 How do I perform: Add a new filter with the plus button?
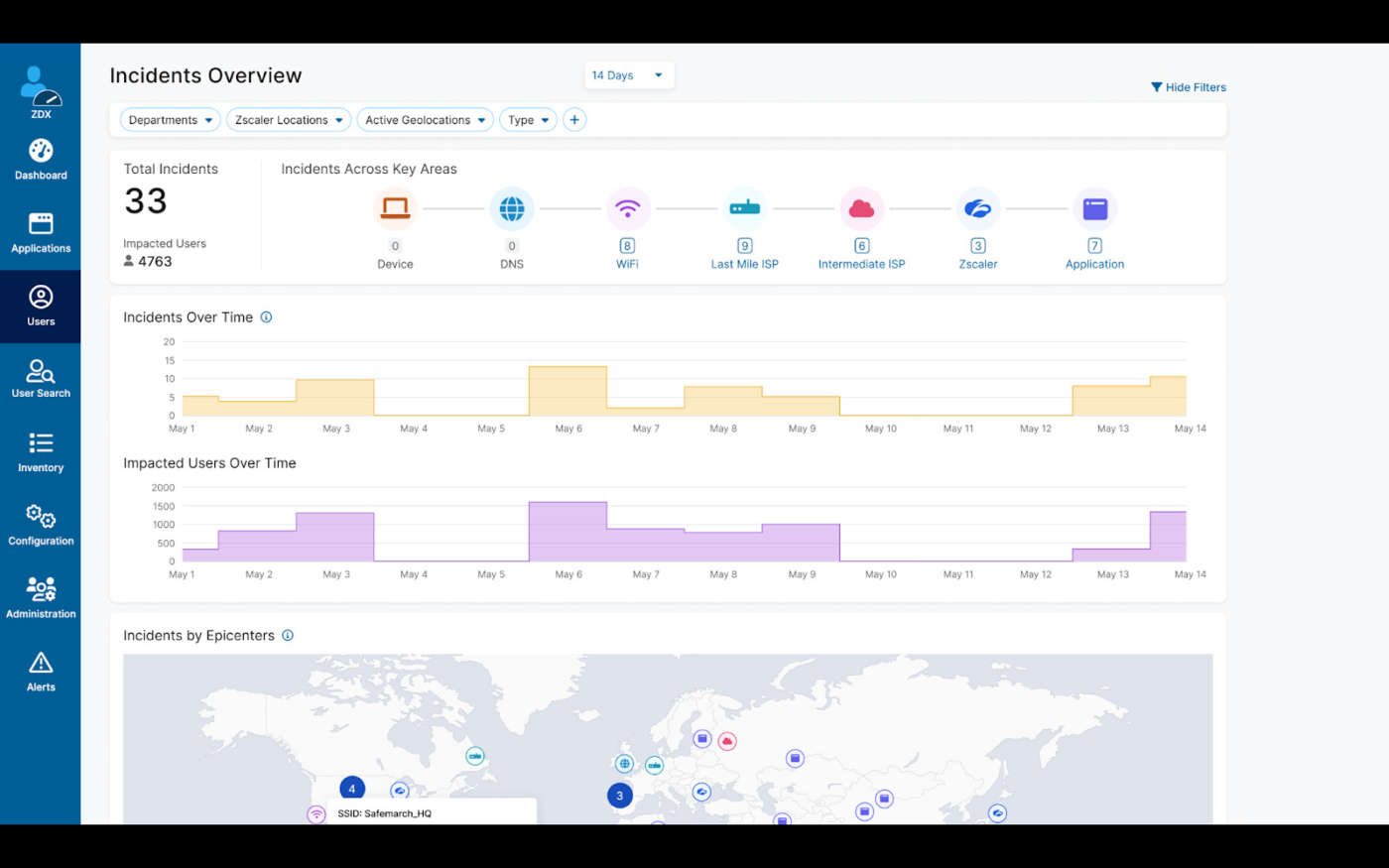pyautogui.click(x=573, y=119)
